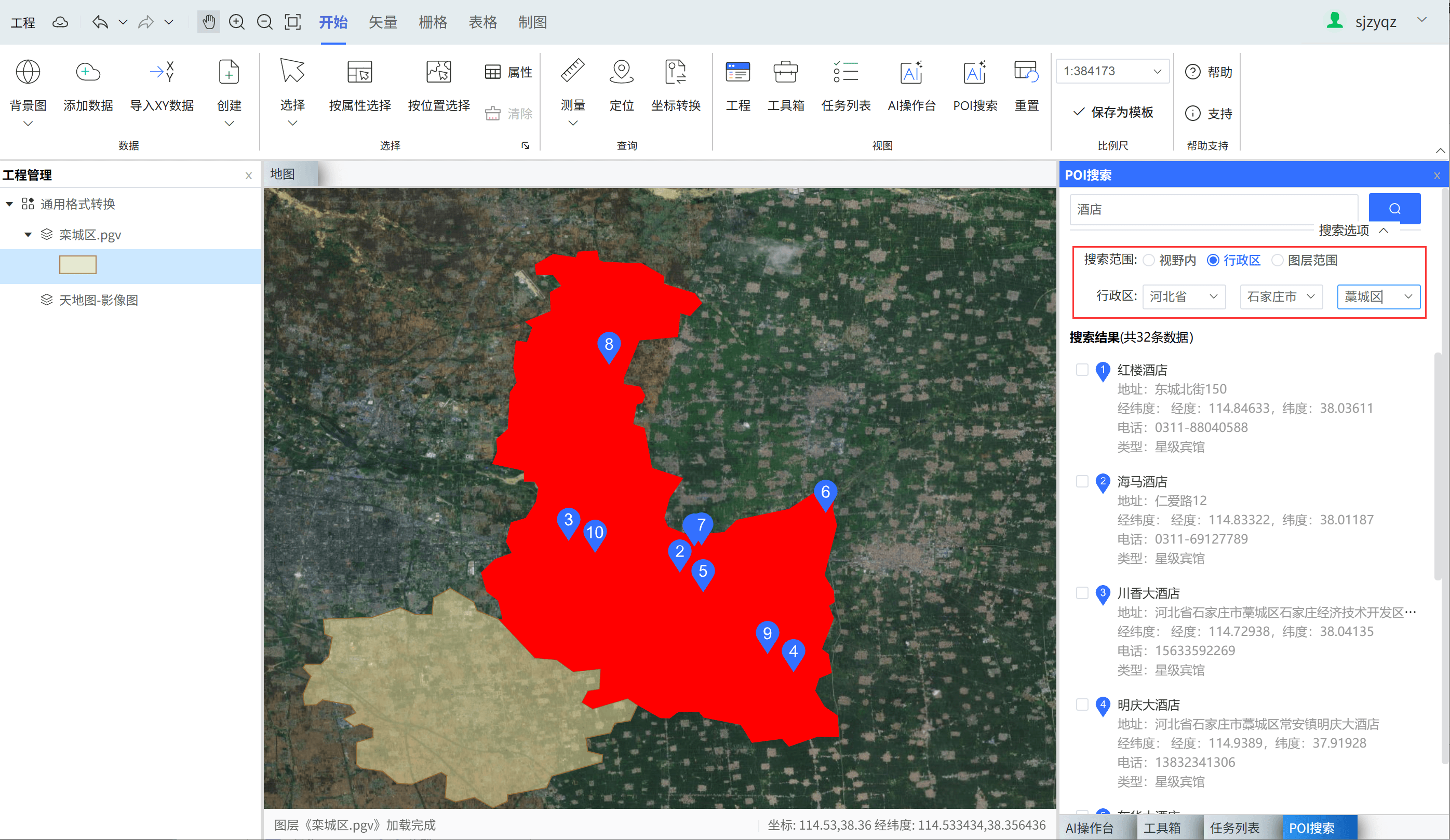Image resolution: width=1450 pixels, height=840 pixels.
Task: Open the AI操作台 ribbon icon
Action: coord(911,72)
